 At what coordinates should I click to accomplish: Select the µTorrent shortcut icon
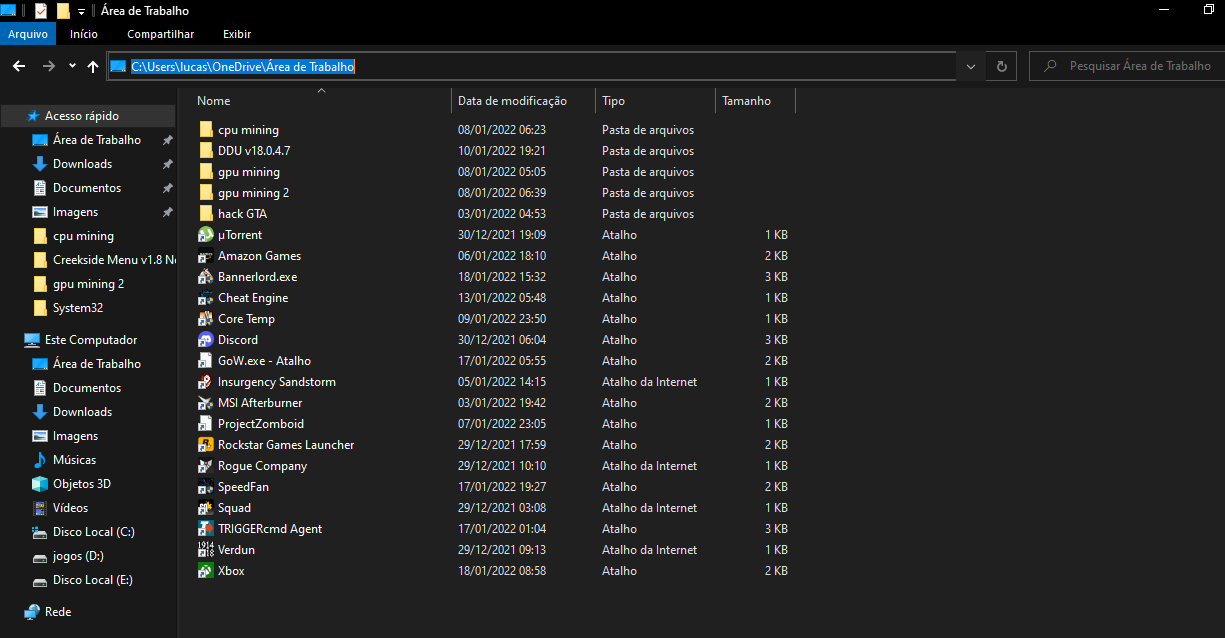pyautogui.click(x=206, y=235)
